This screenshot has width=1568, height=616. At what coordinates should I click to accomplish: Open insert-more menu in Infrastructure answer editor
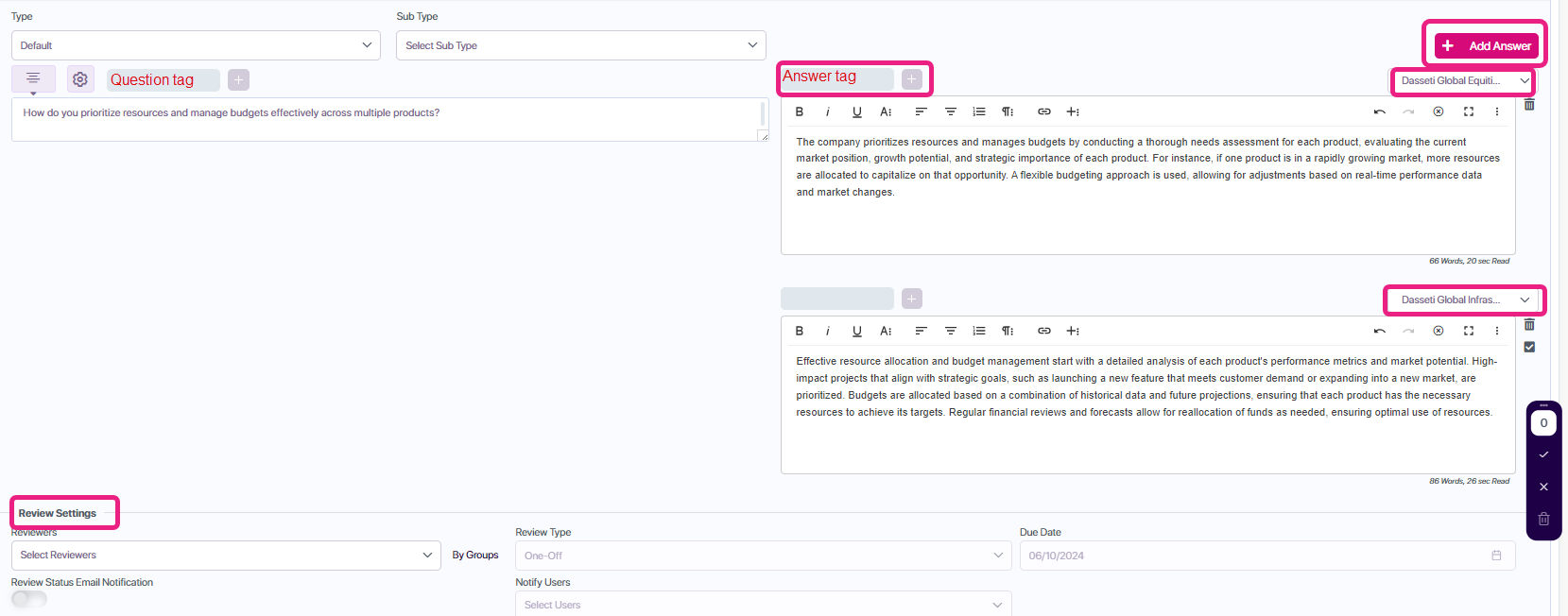click(1073, 331)
